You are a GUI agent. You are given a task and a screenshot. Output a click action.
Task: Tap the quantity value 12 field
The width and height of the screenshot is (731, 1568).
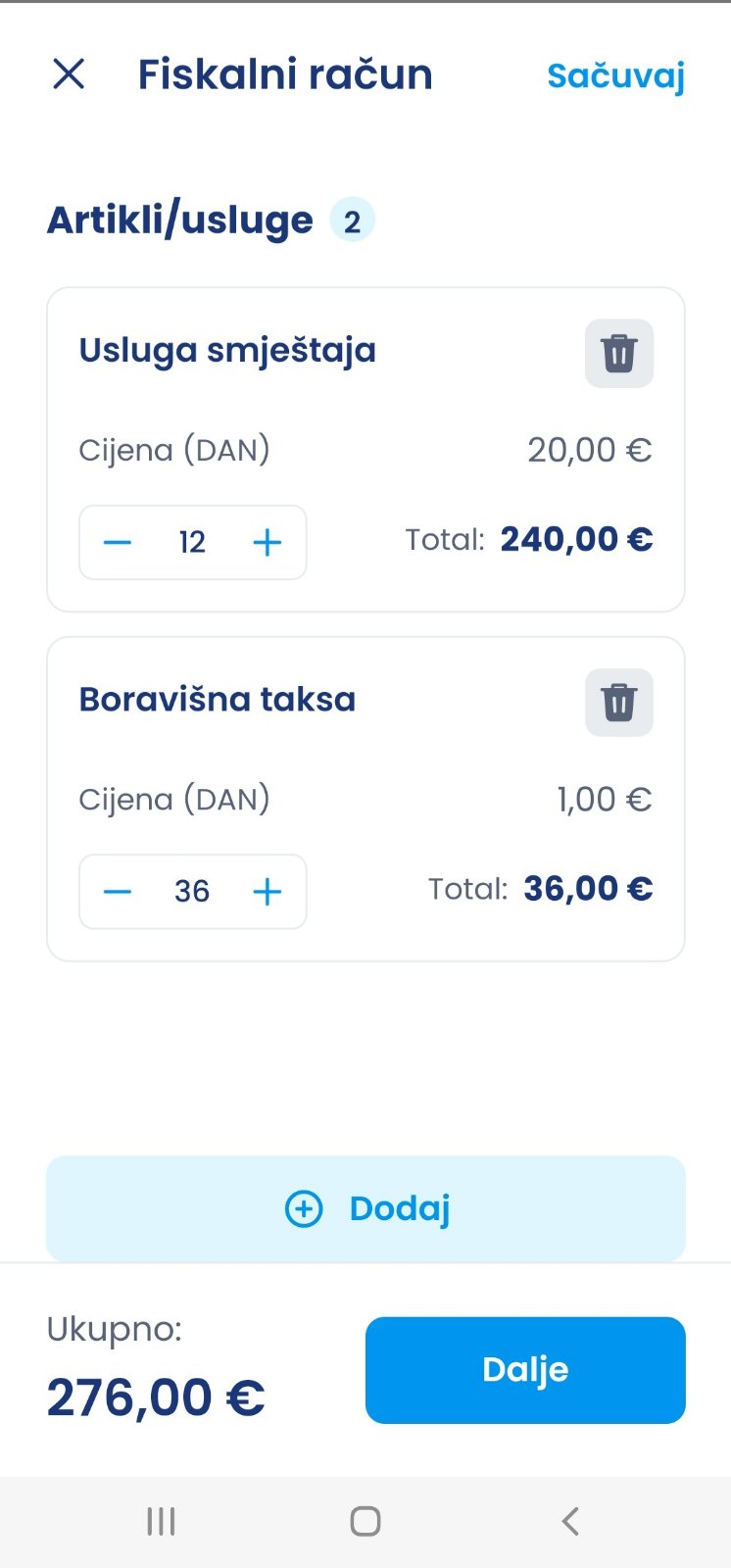coord(192,542)
